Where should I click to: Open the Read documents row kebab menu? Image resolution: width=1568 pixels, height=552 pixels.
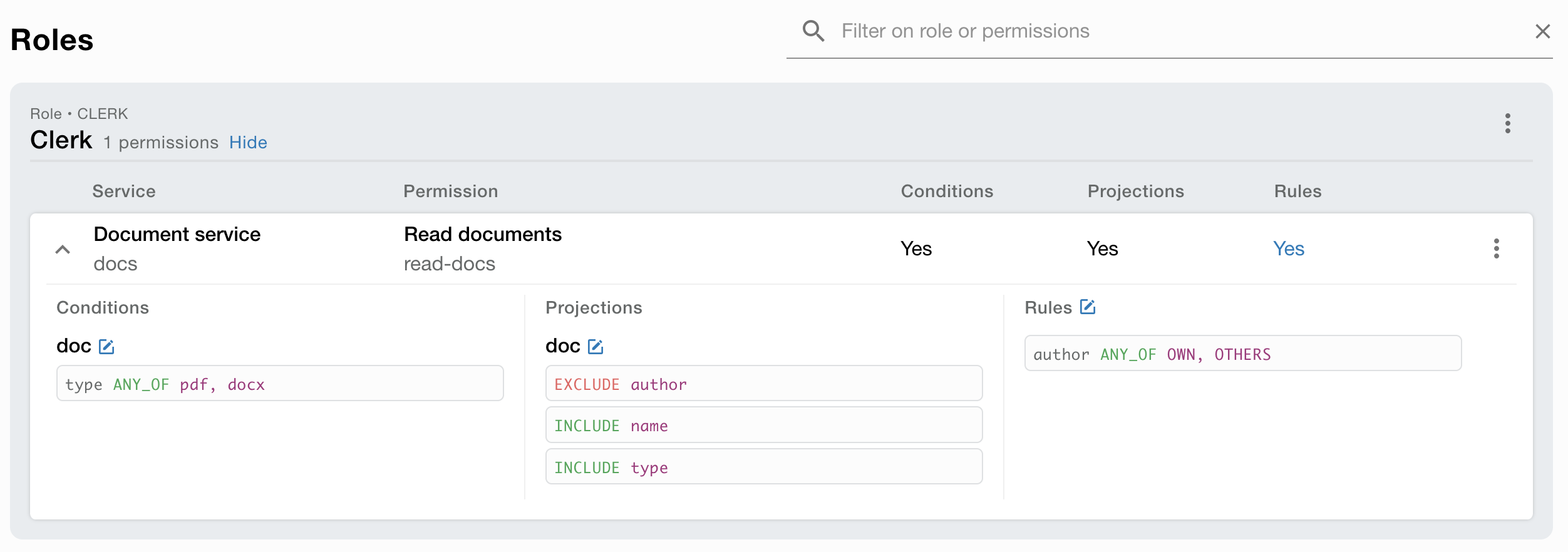[1497, 248]
